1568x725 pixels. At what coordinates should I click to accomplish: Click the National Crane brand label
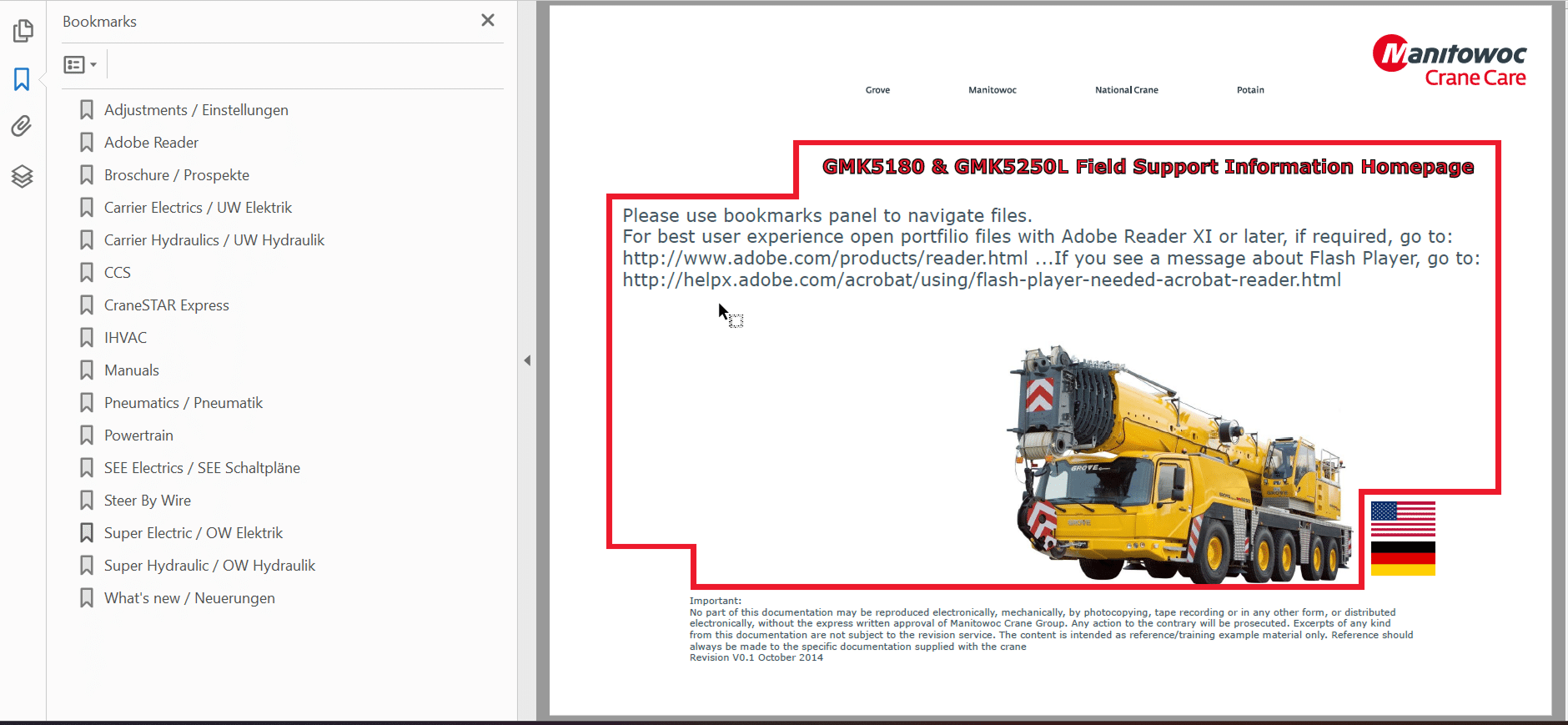pyautogui.click(x=1127, y=90)
